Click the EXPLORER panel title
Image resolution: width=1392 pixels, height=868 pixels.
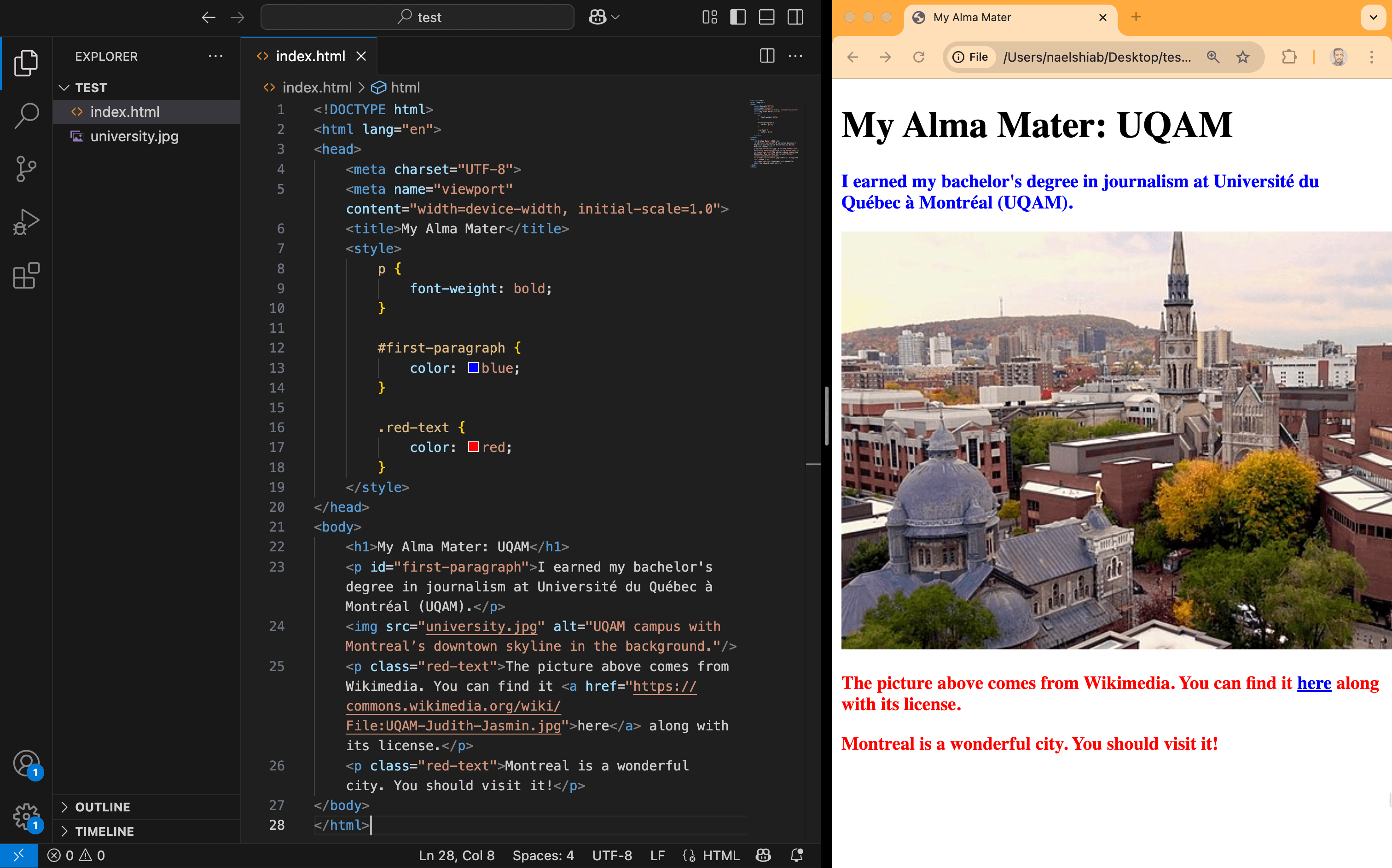(x=106, y=56)
